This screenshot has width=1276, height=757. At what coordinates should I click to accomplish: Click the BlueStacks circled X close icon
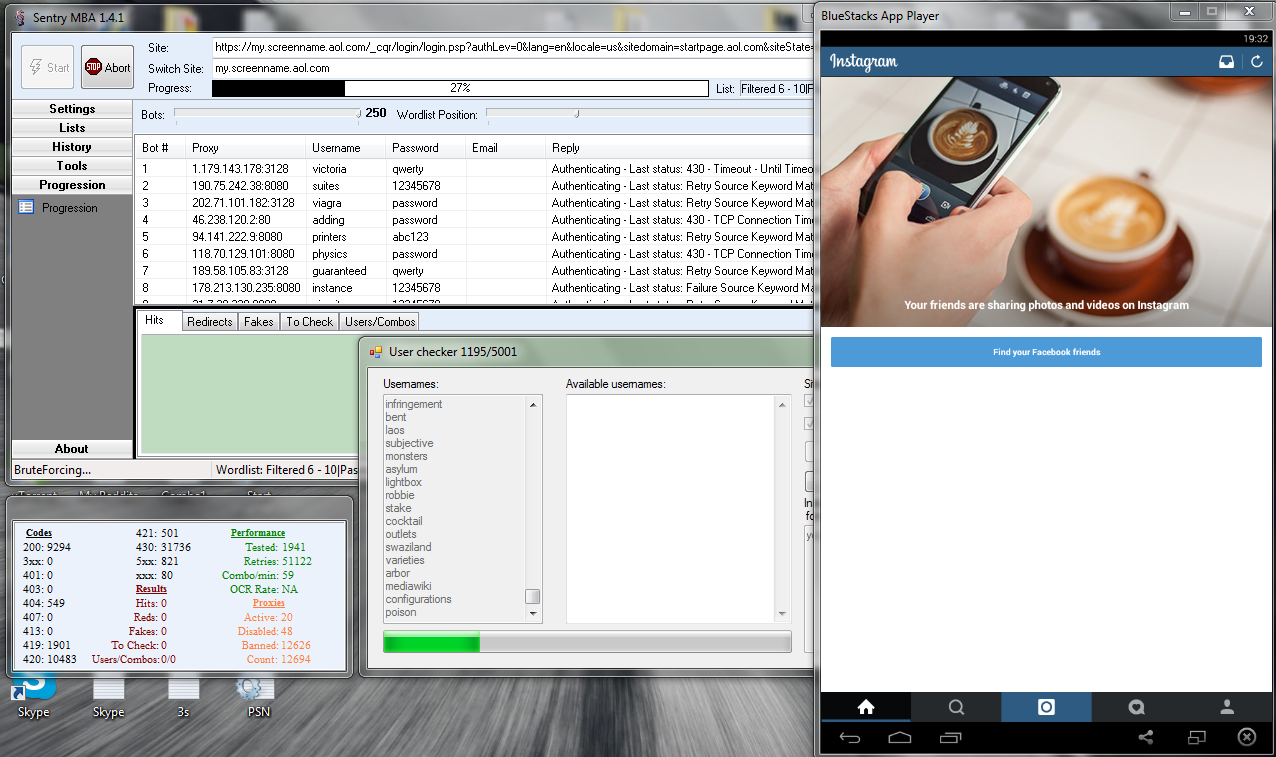(x=1247, y=737)
